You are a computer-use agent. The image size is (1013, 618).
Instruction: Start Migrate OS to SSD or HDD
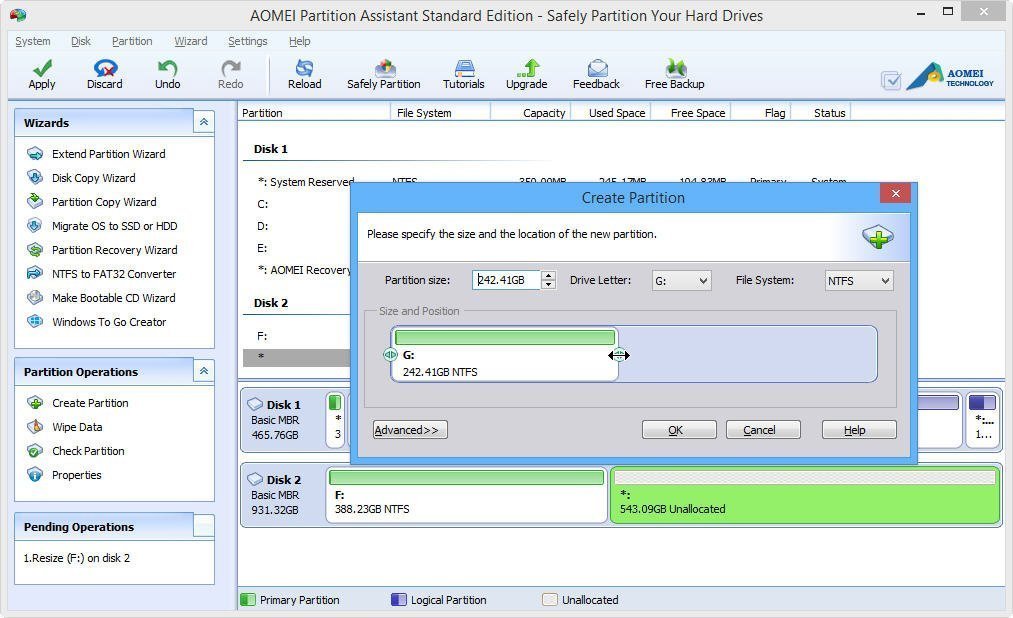pyautogui.click(x=114, y=226)
